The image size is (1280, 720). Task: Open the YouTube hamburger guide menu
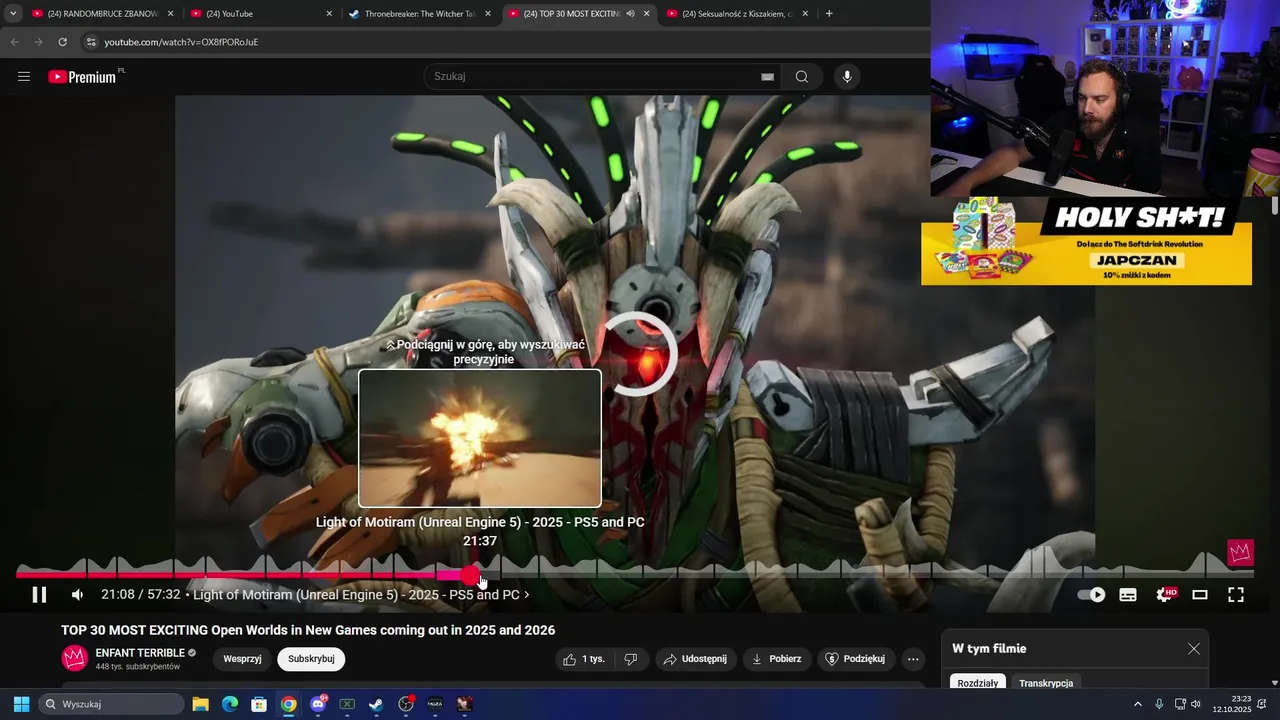coord(24,77)
